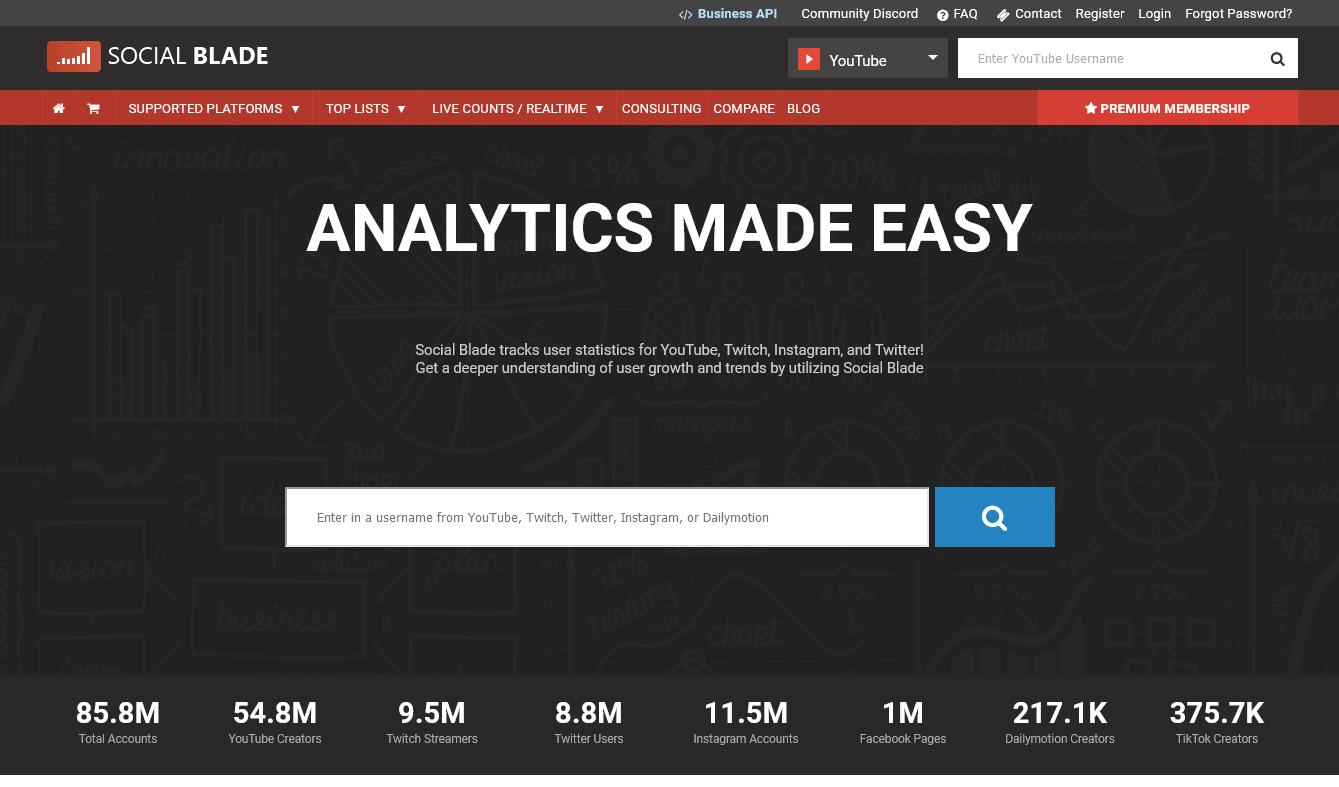
Task: Click the Social Blade logo icon
Action: tap(74, 57)
